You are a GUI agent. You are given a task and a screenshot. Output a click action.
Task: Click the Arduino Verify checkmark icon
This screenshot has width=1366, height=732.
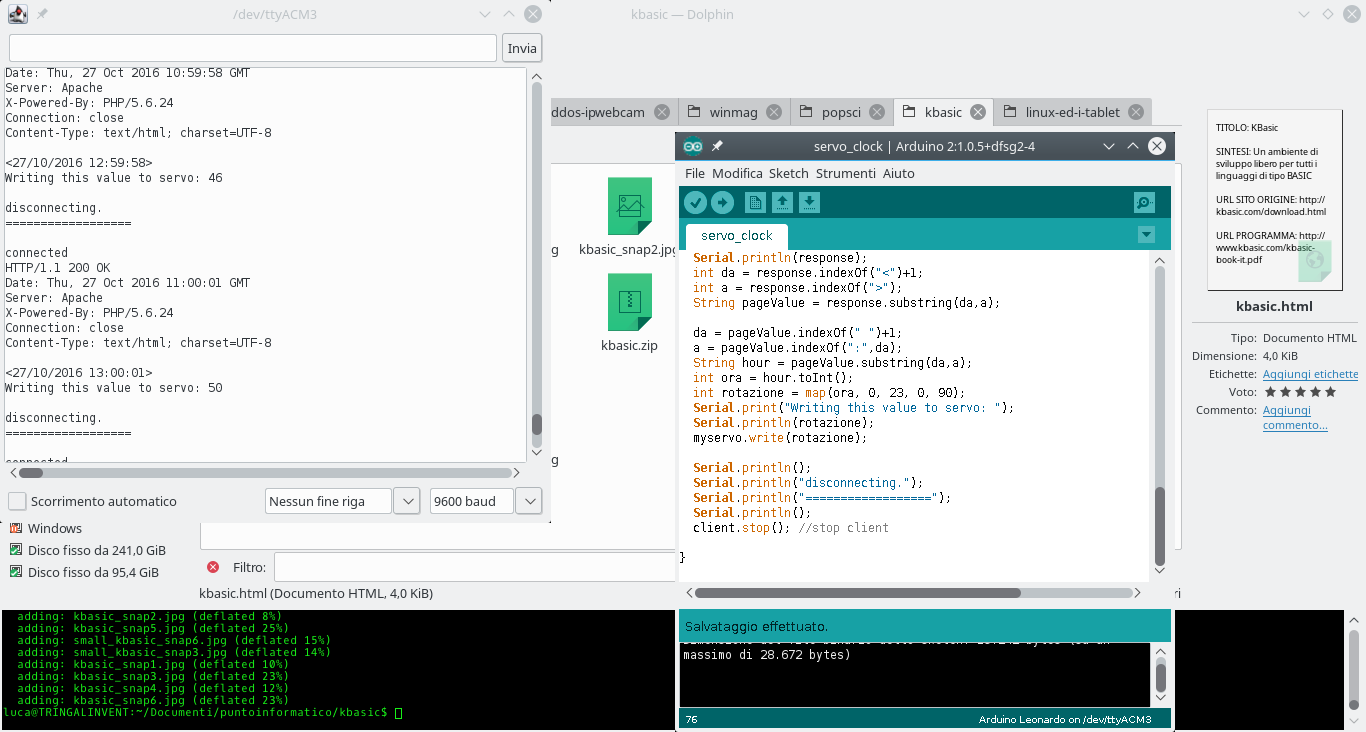695,203
